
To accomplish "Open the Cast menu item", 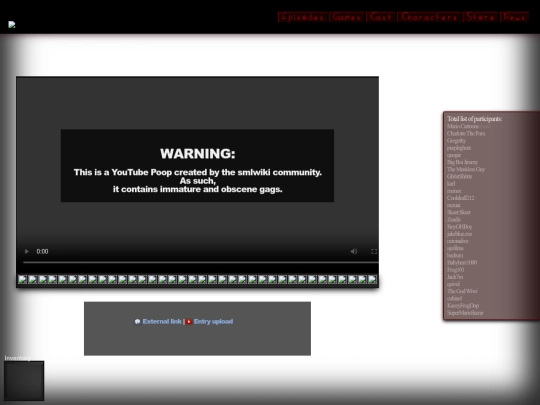I will [381, 17].
